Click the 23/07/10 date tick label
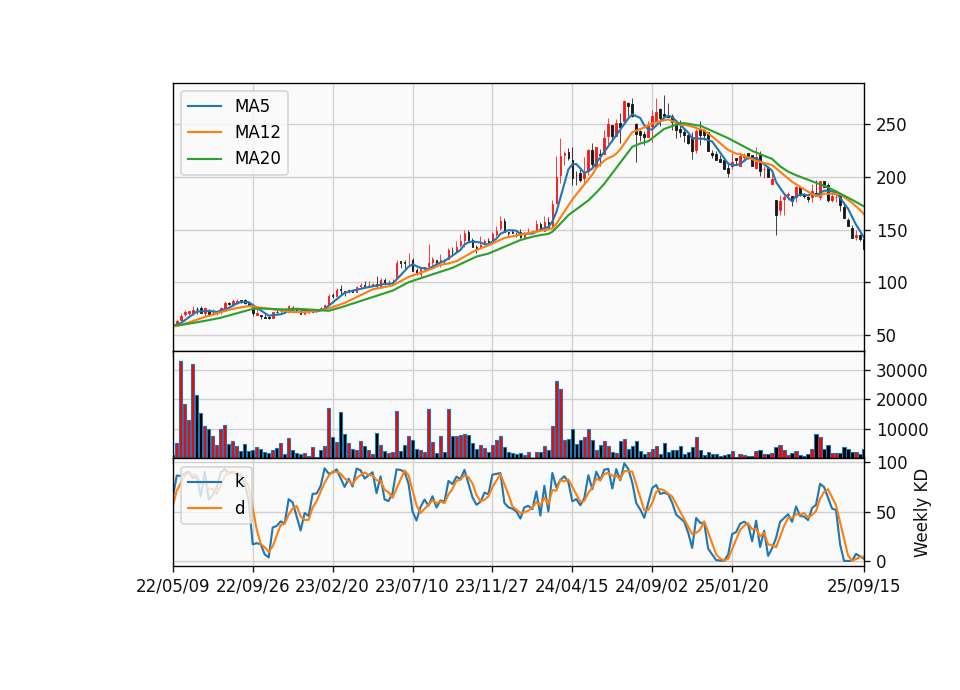 coord(412,587)
